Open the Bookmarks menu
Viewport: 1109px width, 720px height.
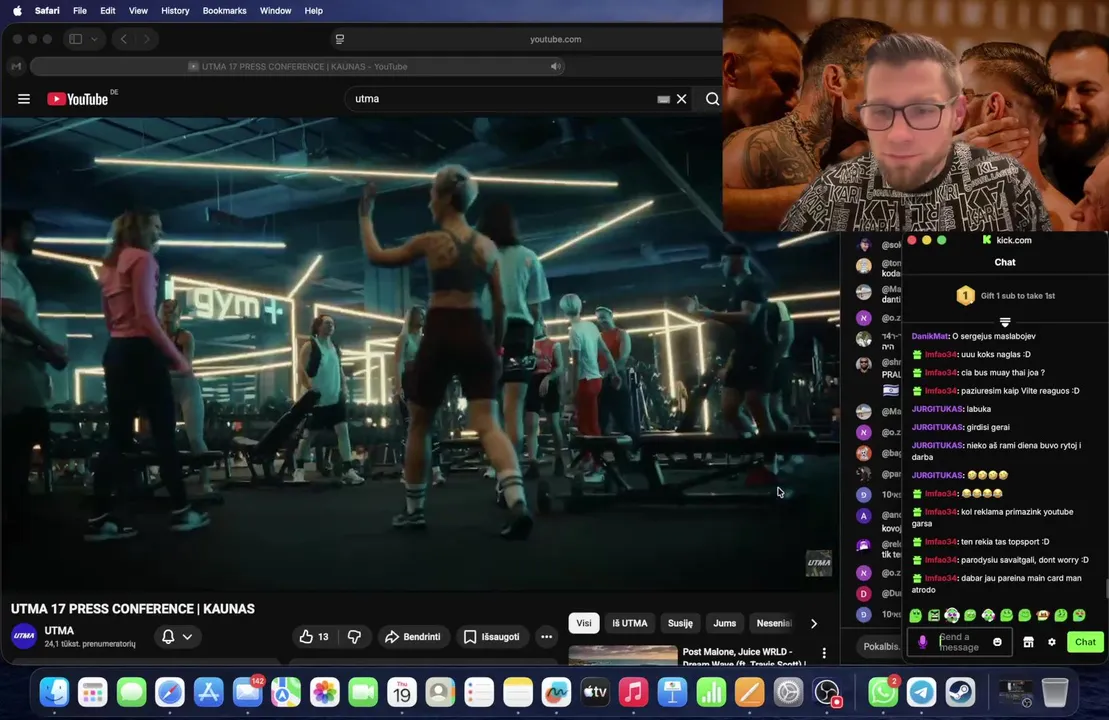coord(224,11)
